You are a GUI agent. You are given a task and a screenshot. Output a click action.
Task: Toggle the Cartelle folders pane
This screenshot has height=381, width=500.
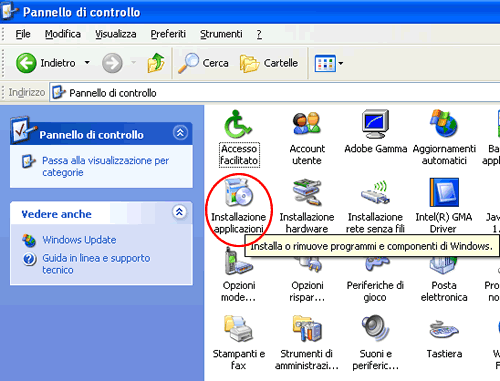click(x=269, y=63)
